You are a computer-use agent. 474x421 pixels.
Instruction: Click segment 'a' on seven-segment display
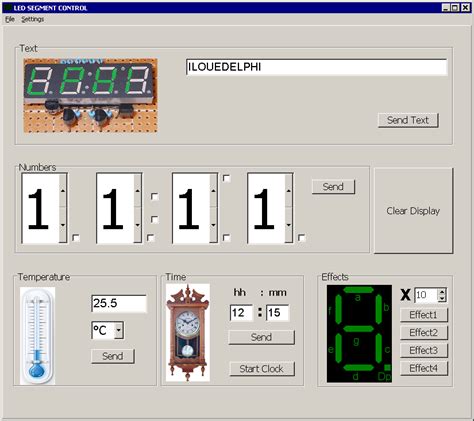pyautogui.click(x=359, y=290)
